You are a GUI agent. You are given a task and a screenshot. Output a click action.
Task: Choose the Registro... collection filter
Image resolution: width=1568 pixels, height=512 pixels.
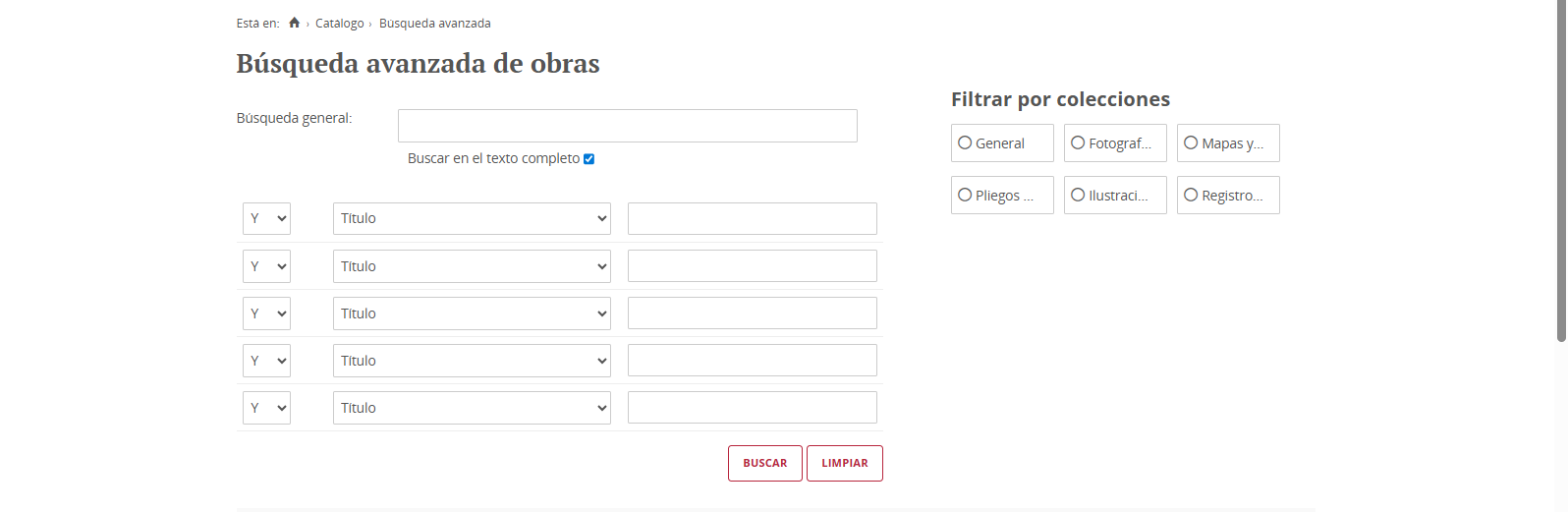pyautogui.click(x=1191, y=195)
